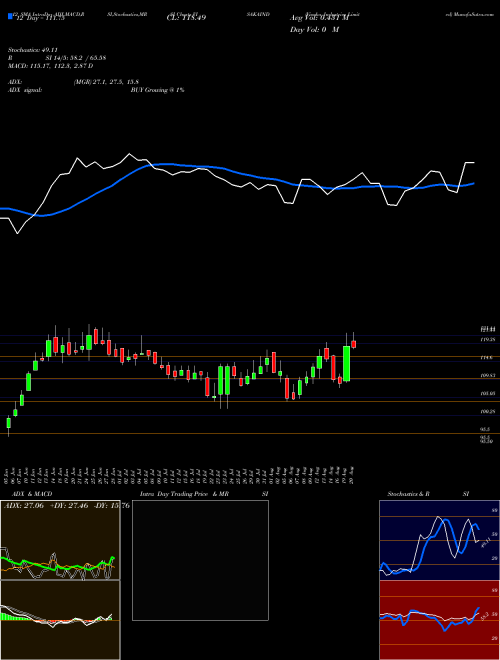Viewport: 500px width, 660px height.
Task: Click the large green candlestick near the chart end
Action: 347,364
